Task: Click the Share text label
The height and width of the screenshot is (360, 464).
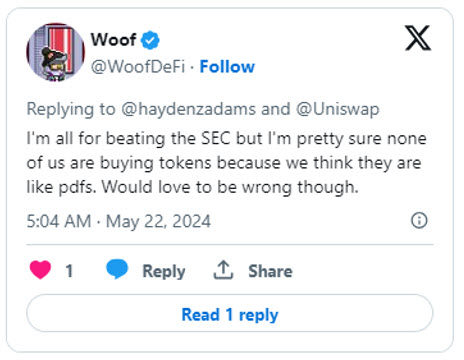Action: tap(270, 271)
